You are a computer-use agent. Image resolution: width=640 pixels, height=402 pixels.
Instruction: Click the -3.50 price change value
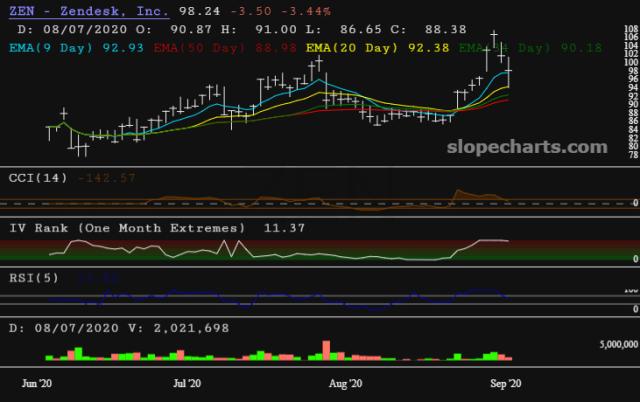(251, 11)
